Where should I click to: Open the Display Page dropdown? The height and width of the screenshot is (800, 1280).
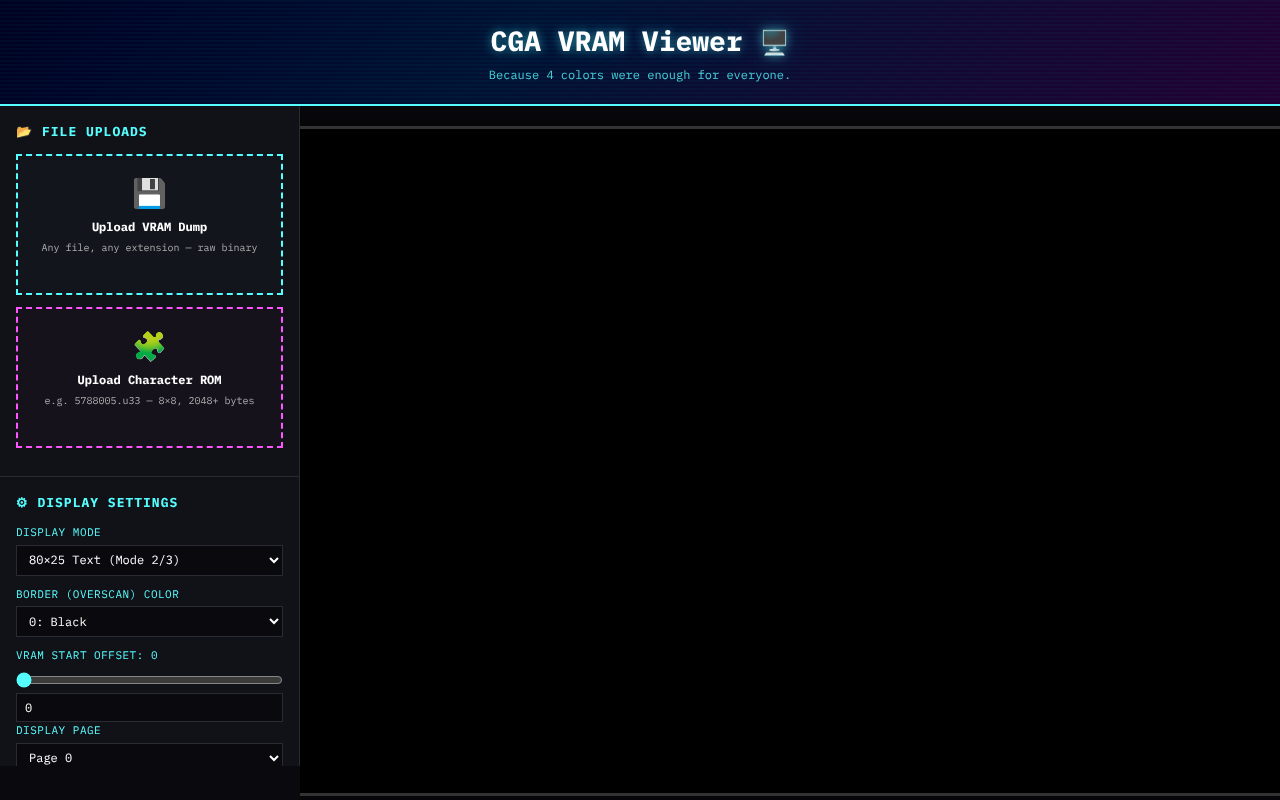tap(149, 758)
